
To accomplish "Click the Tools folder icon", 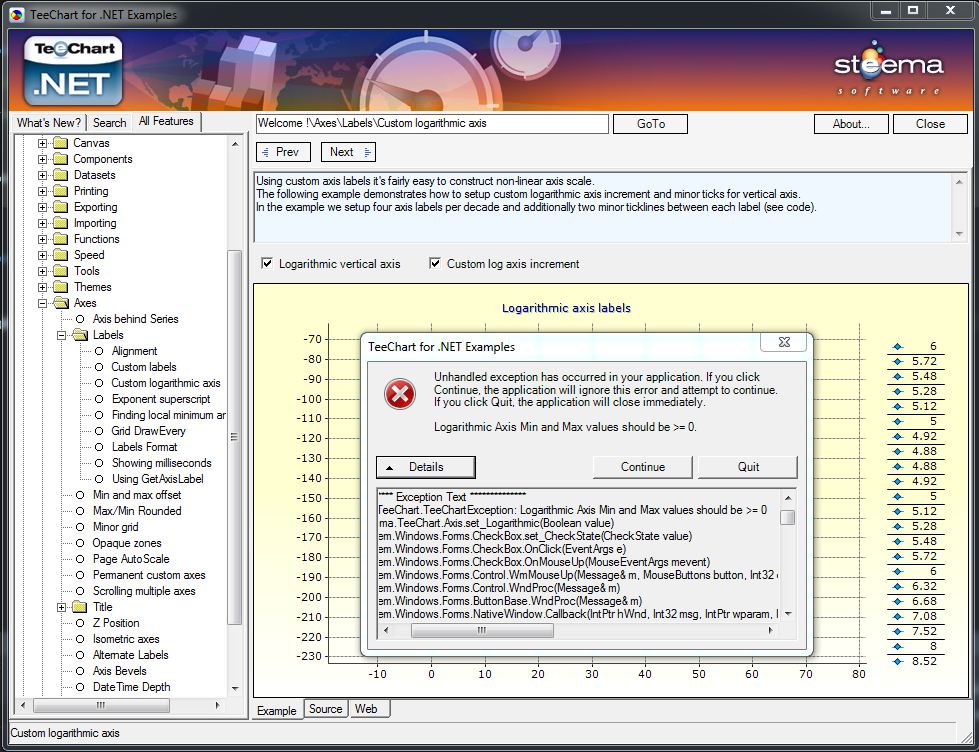I will (x=60, y=271).
